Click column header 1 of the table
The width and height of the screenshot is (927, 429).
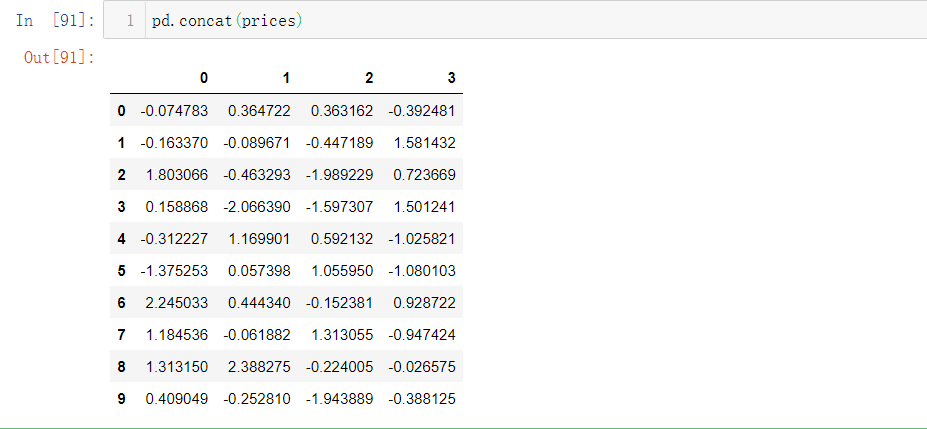(287, 78)
